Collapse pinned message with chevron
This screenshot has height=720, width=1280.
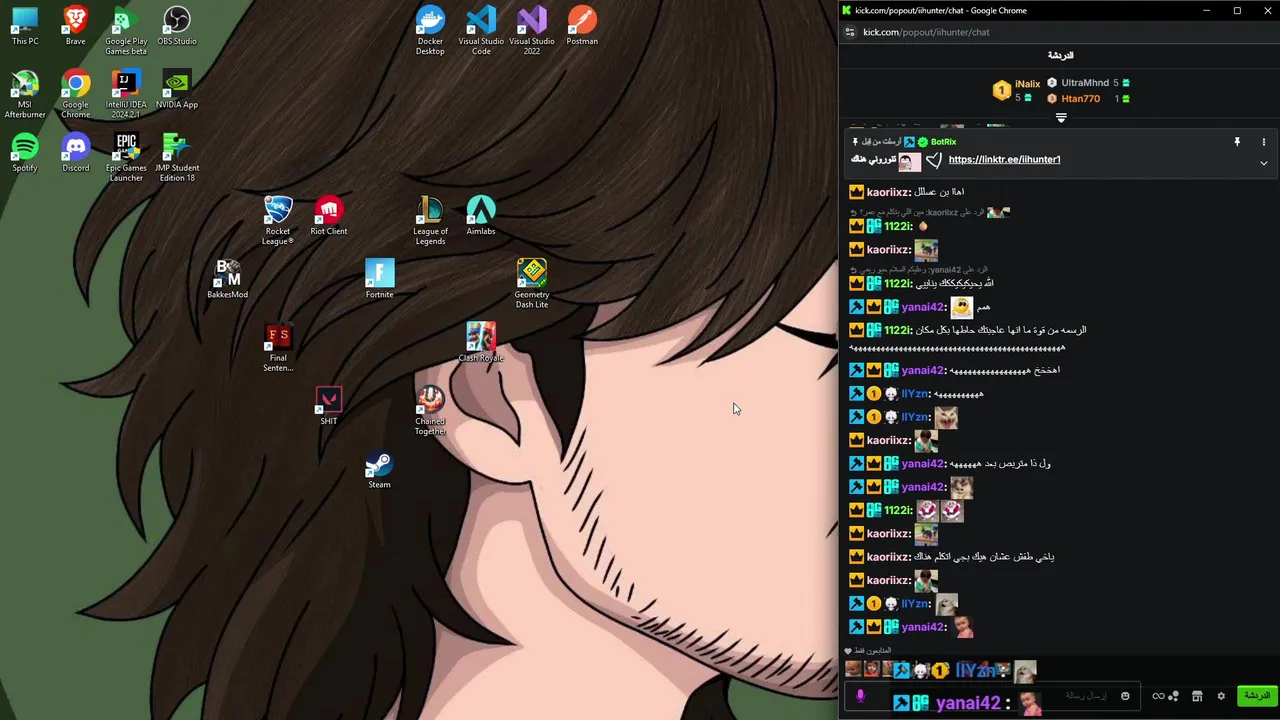coord(1263,163)
